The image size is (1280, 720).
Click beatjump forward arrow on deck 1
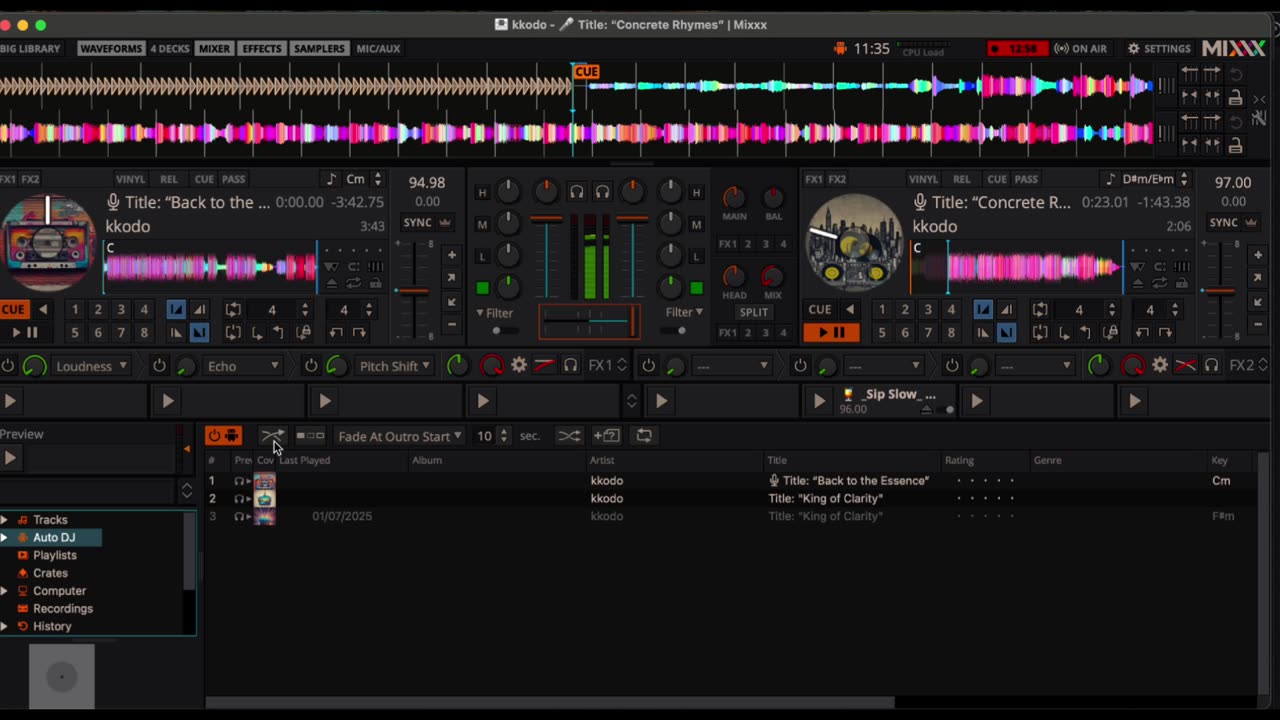361,333
